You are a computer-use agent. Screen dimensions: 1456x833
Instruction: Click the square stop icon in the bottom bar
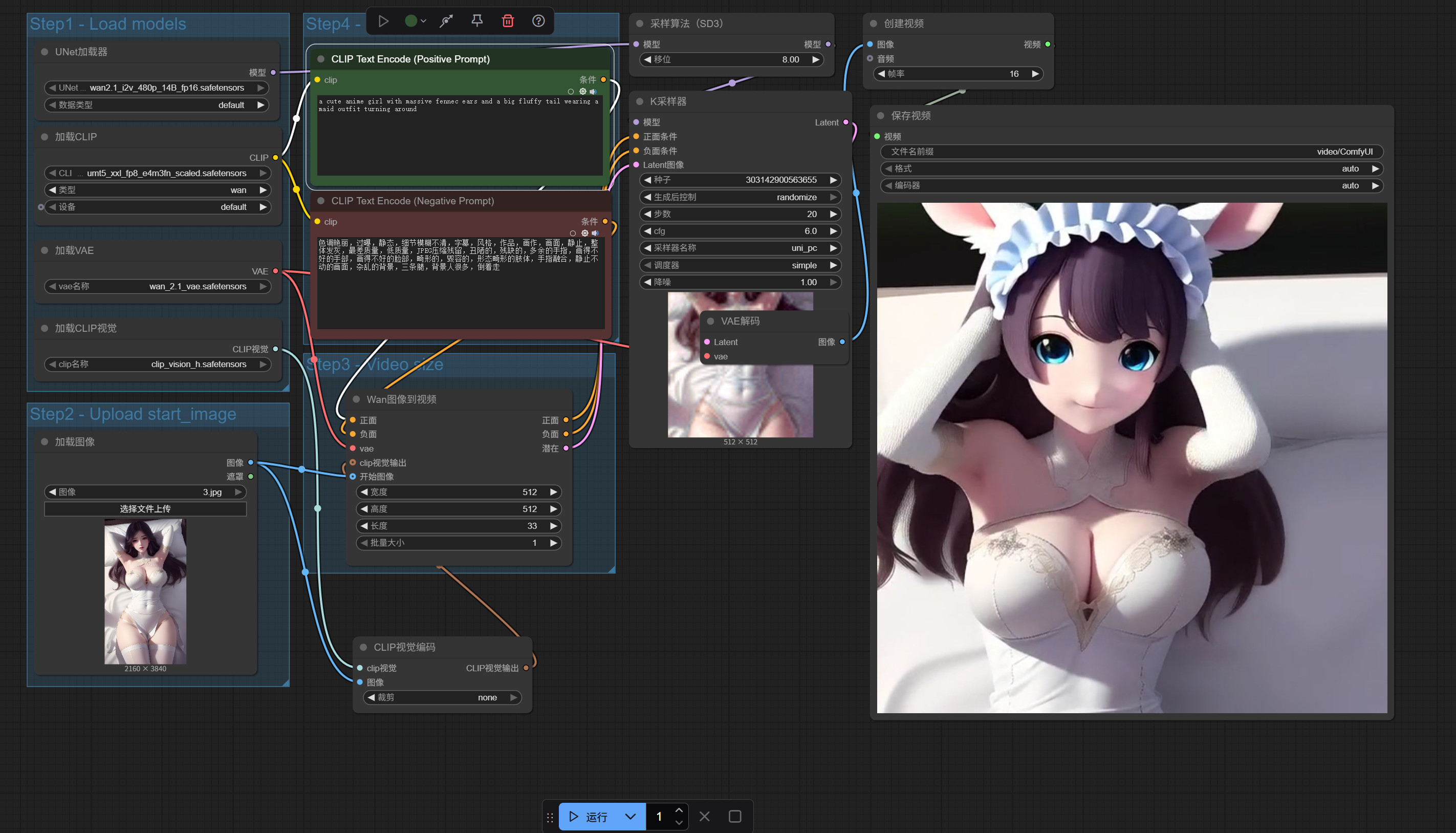[x=735, y=817]
